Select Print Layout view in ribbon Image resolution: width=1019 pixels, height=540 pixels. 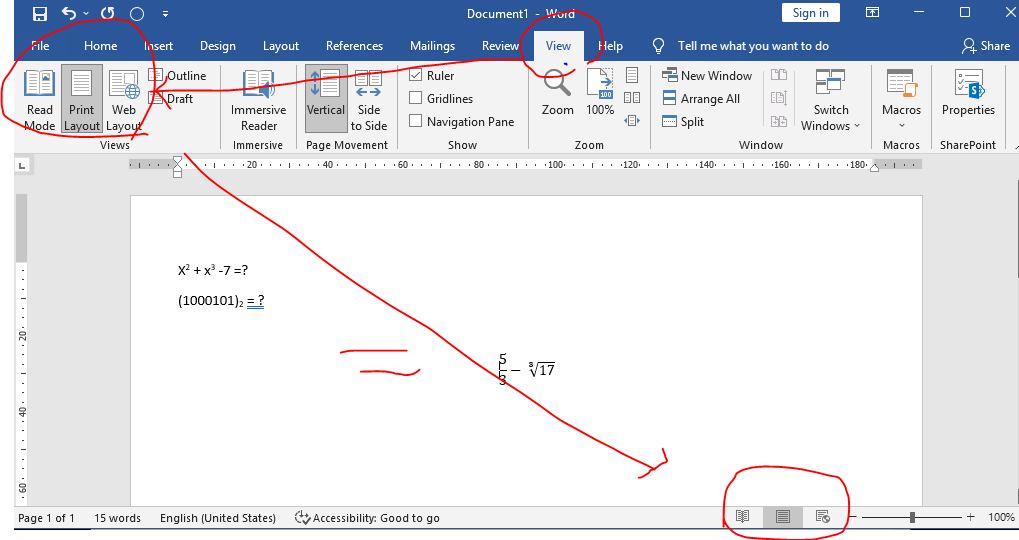click(81, 100)
